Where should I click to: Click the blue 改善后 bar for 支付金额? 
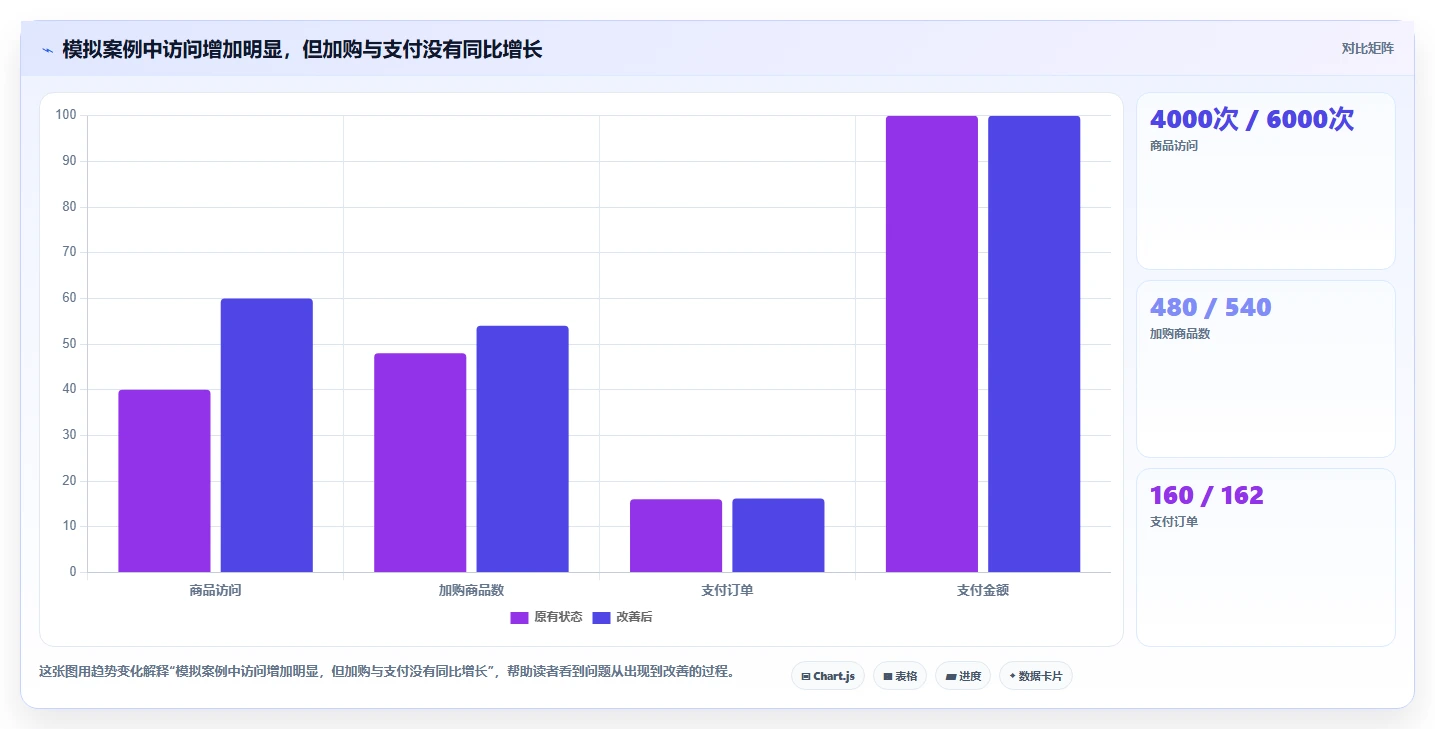click(x=1034, y=344)
